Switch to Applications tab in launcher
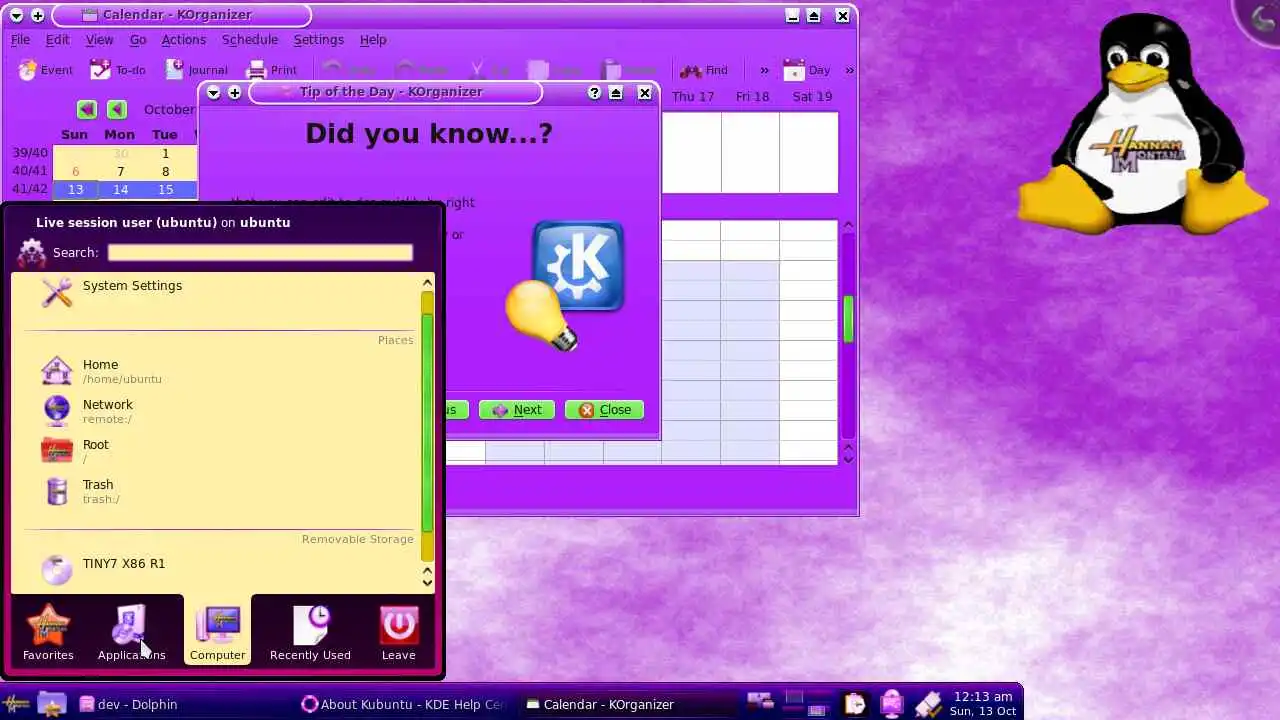 (131, 632)
